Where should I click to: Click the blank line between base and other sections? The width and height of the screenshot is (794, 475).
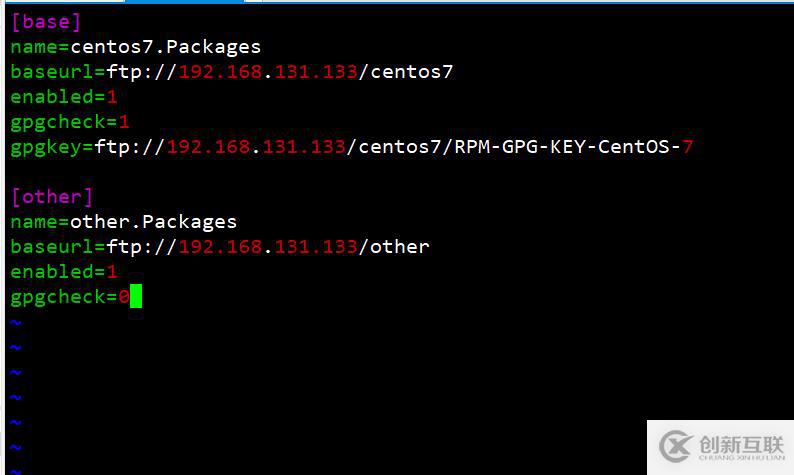tap(397, 172)
